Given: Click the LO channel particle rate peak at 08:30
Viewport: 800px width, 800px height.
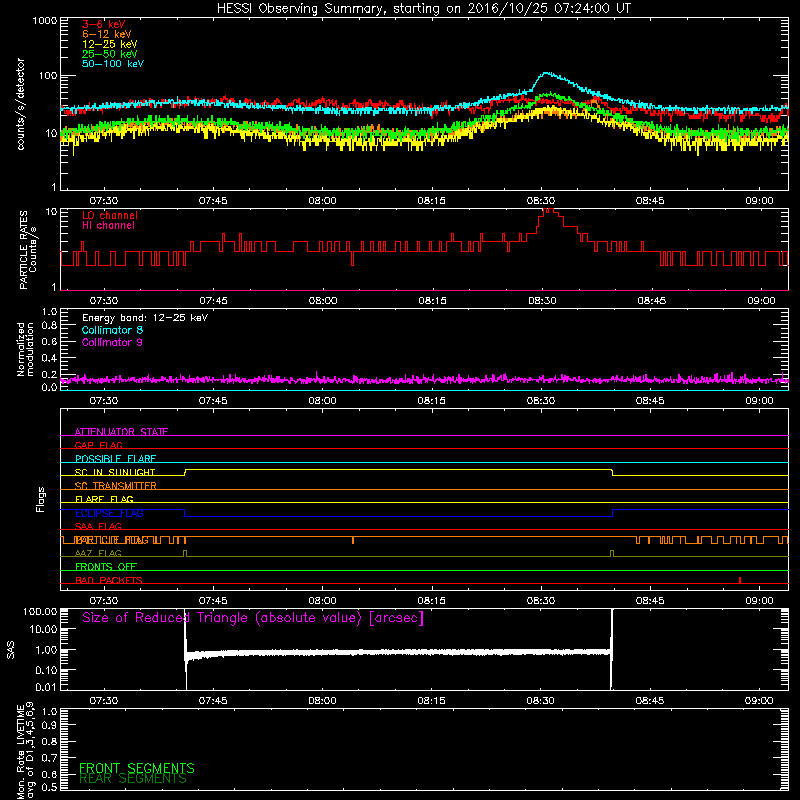Looking at the screenshot, I should 548,210.
